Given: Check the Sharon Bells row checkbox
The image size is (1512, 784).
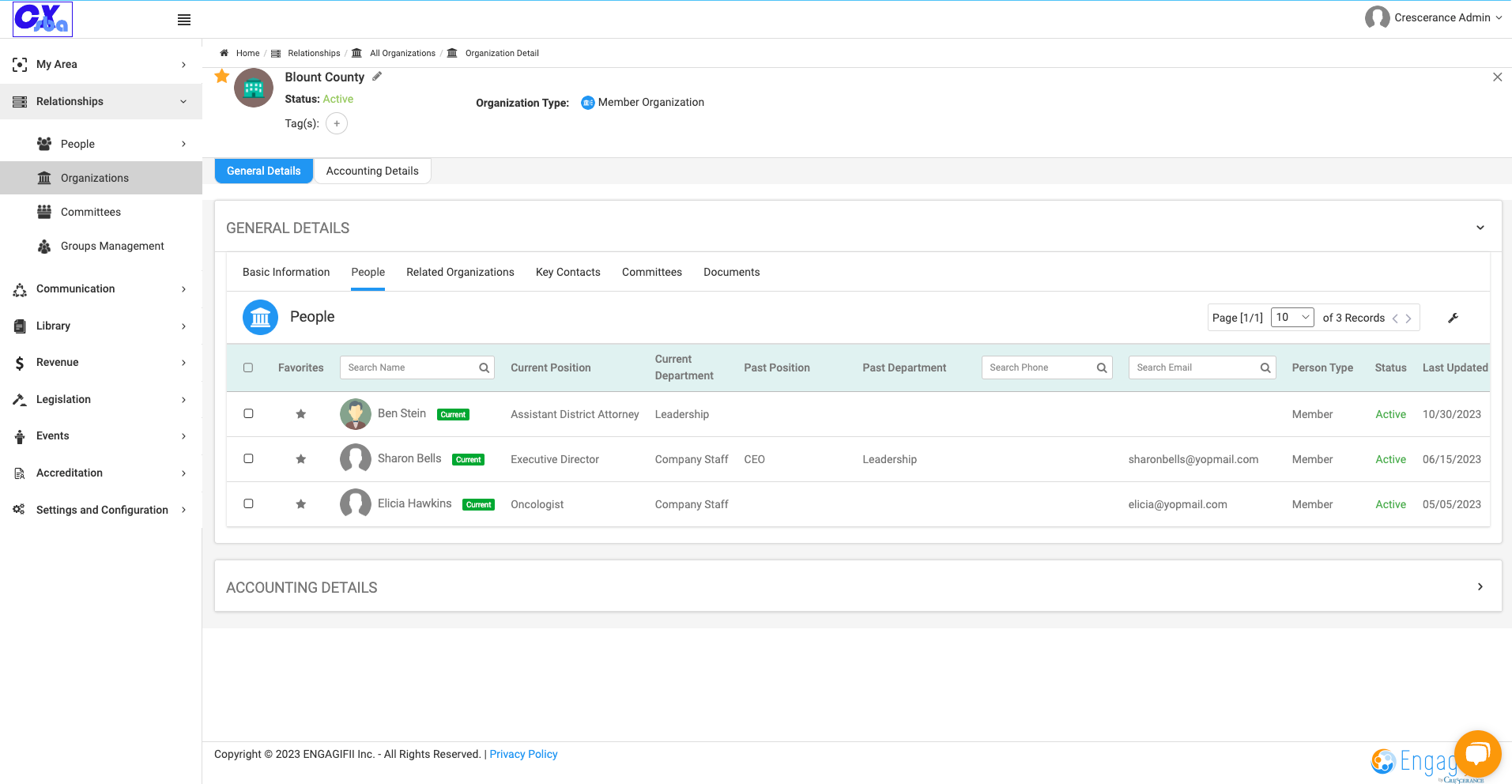Looking at the screenshot, I should 248,458.
